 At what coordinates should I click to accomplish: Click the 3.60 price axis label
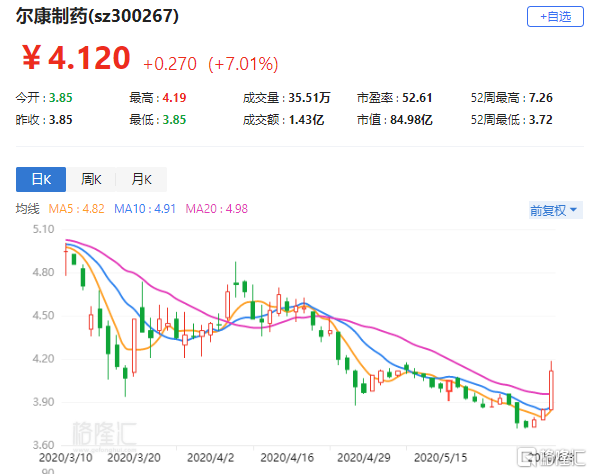(43, 445)
